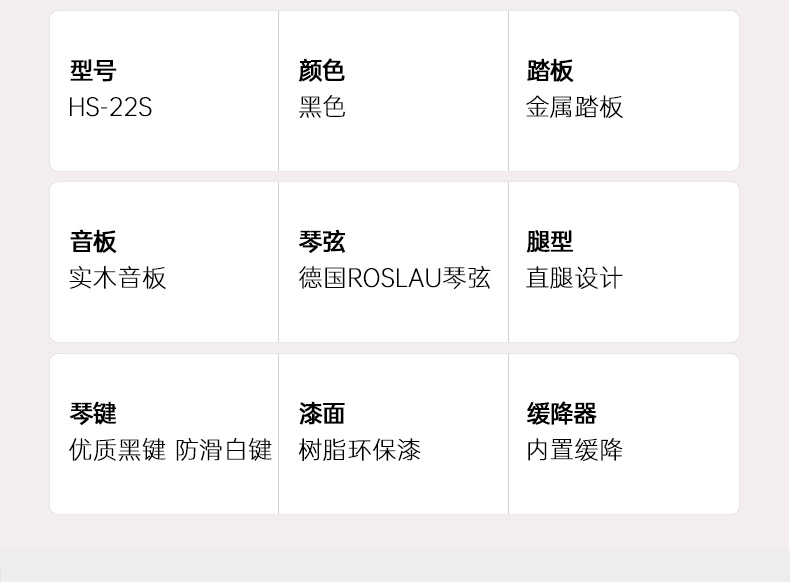790x582 pixels.
Task: Click the 踏板 heading label
Action: click(x=550, y=71)
